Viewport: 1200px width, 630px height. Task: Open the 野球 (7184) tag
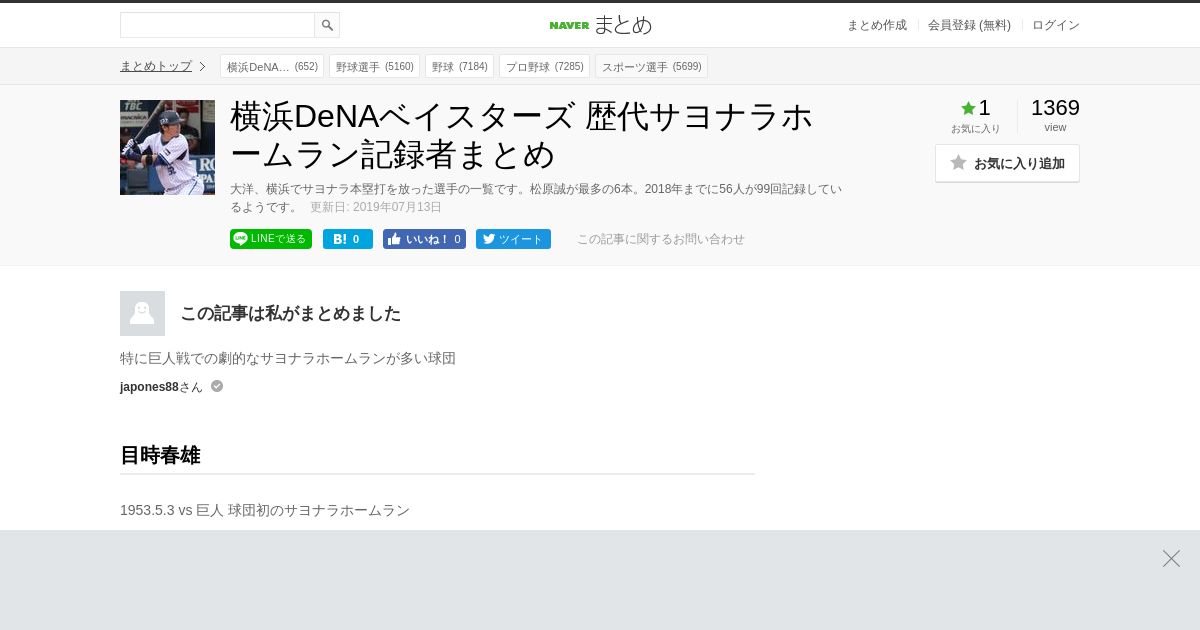click(x=459, y=67)
